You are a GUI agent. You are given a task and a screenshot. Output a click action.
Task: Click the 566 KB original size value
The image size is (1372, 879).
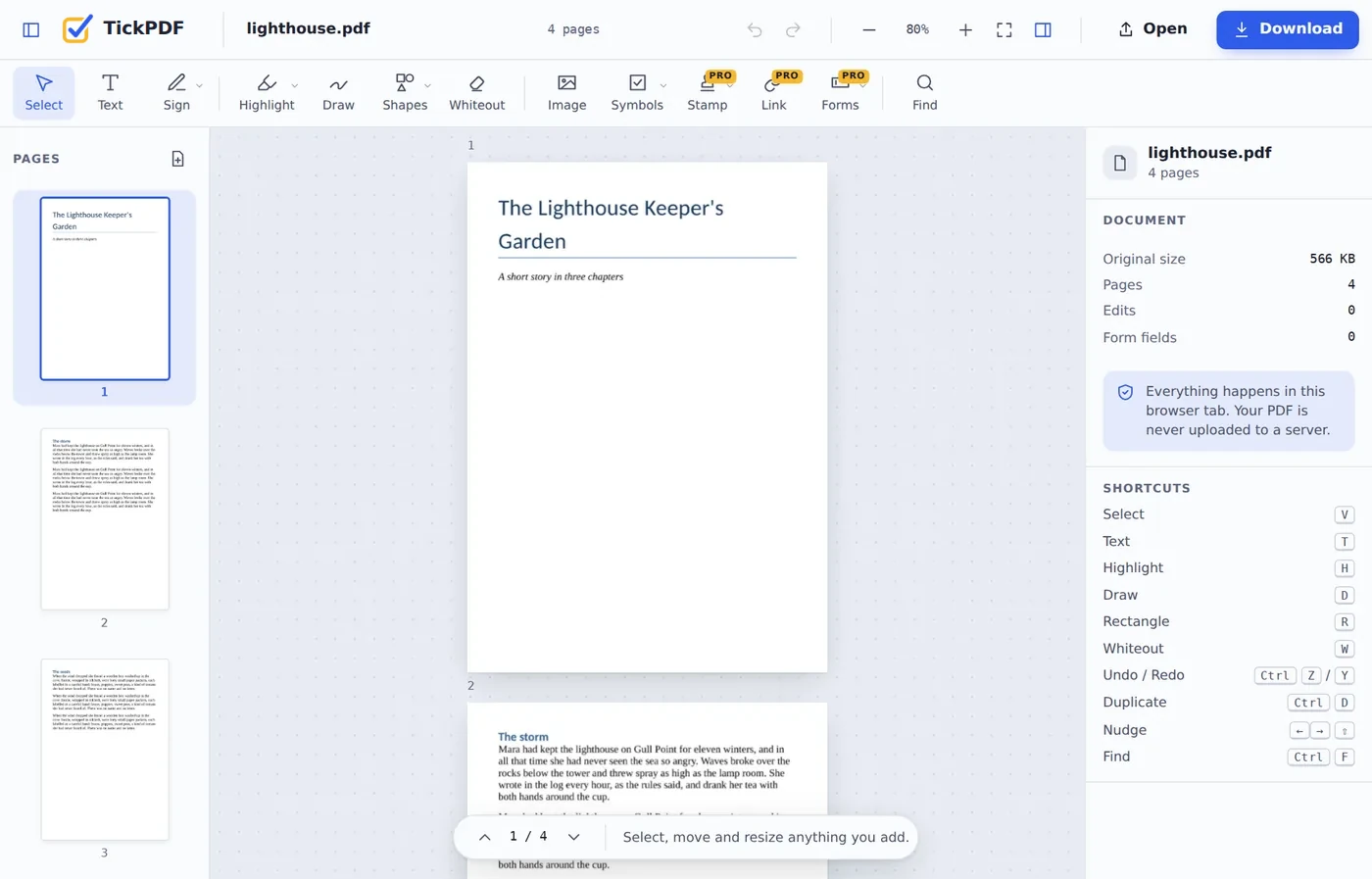click(1333, 259)
